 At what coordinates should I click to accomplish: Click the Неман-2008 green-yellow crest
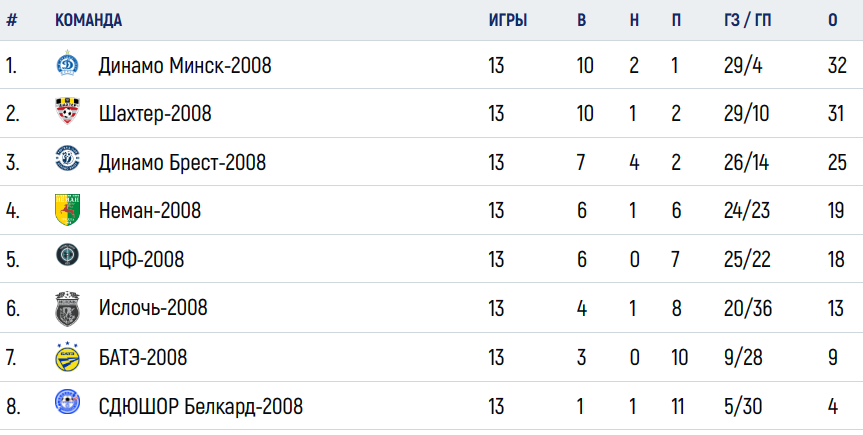click(x=68, y=209)
